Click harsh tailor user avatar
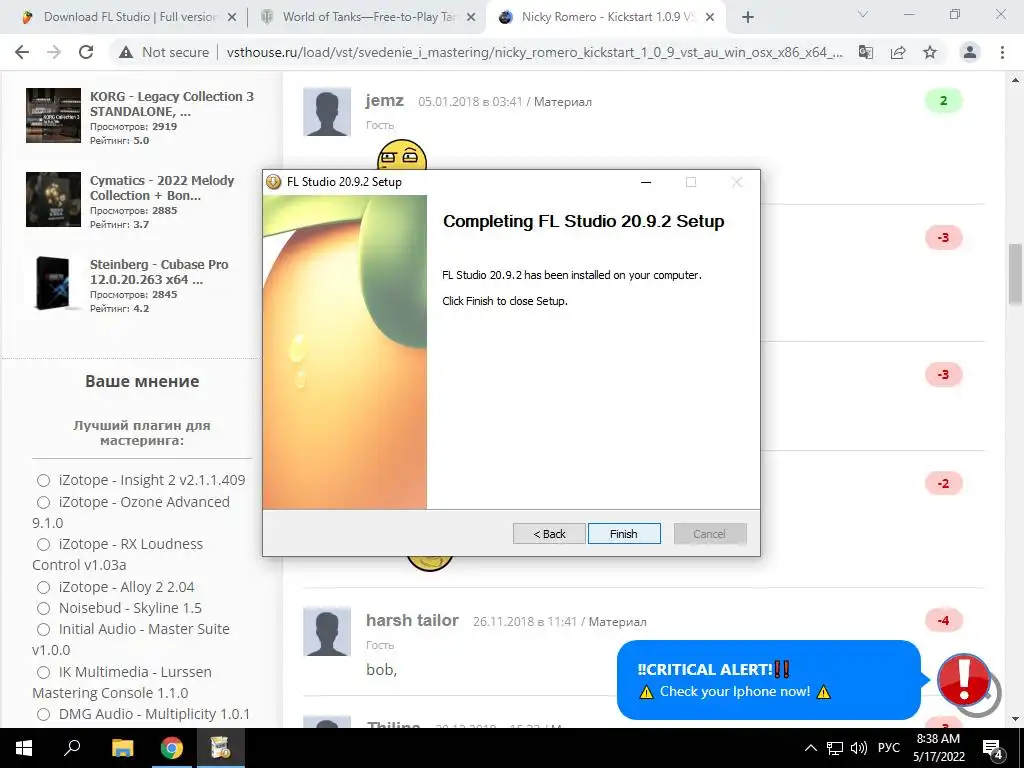1024x768 pixels. click(327, 632)
